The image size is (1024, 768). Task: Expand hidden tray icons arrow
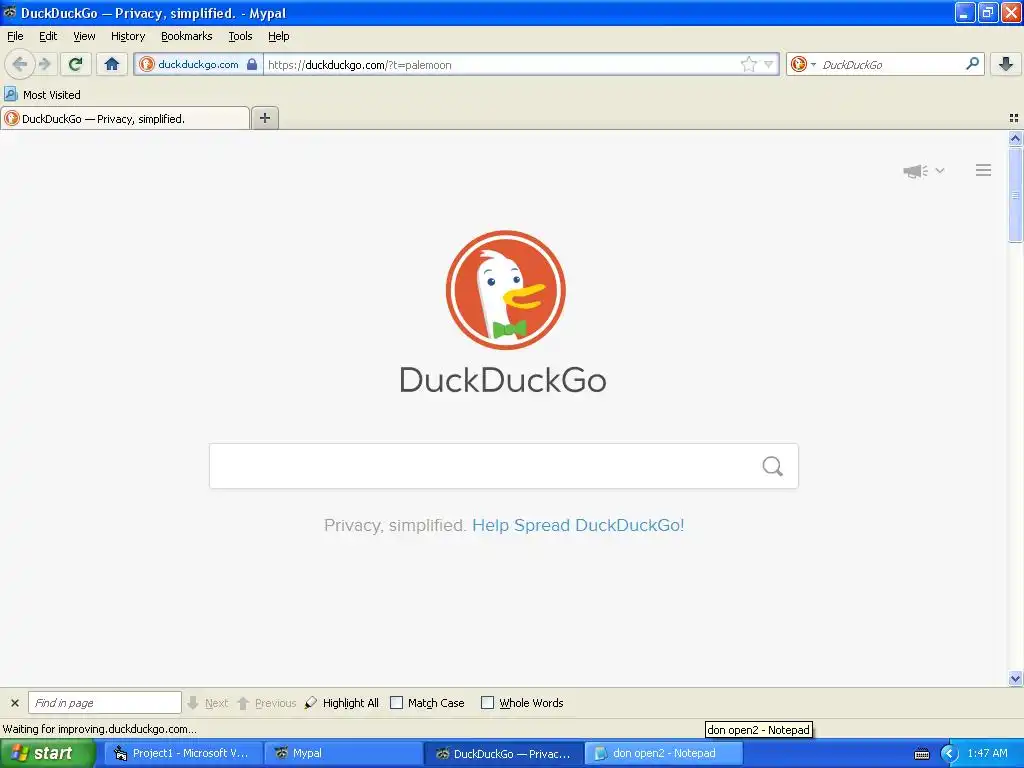(x=949, y=754)
